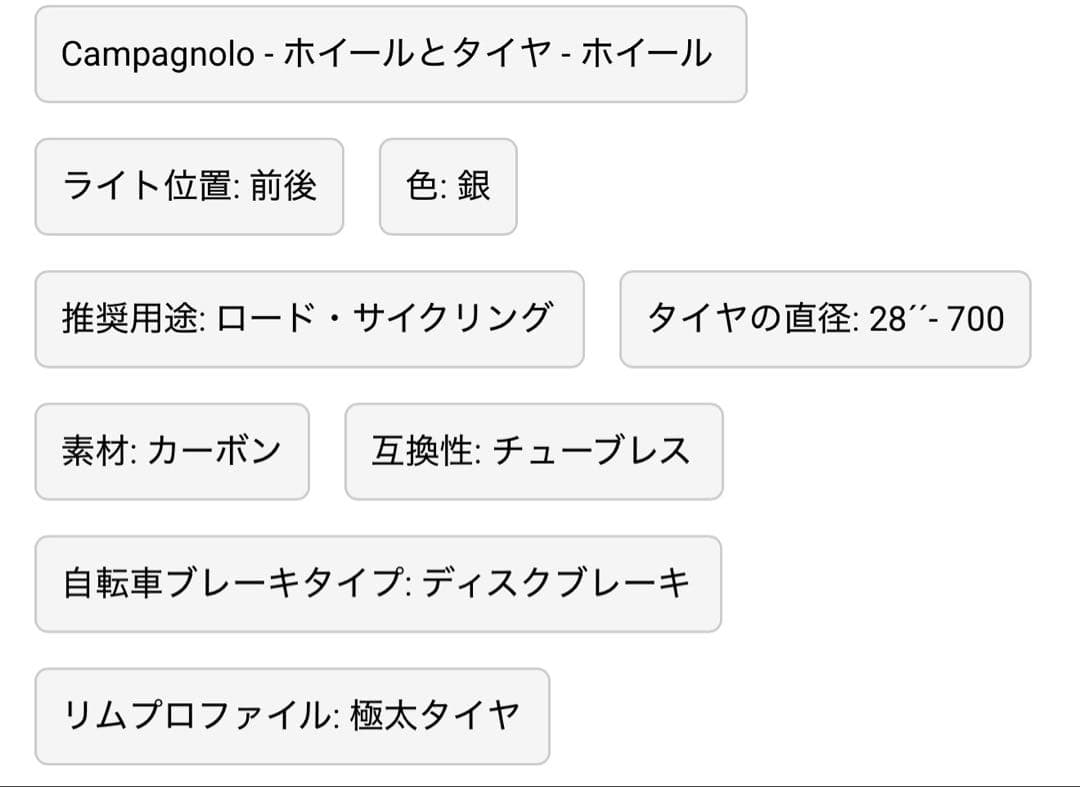Click the リムプロファイル: 極太タイヤ chip
This screenshot has height=787, width=1080.
pyautogui.click(x=292, y=716)
